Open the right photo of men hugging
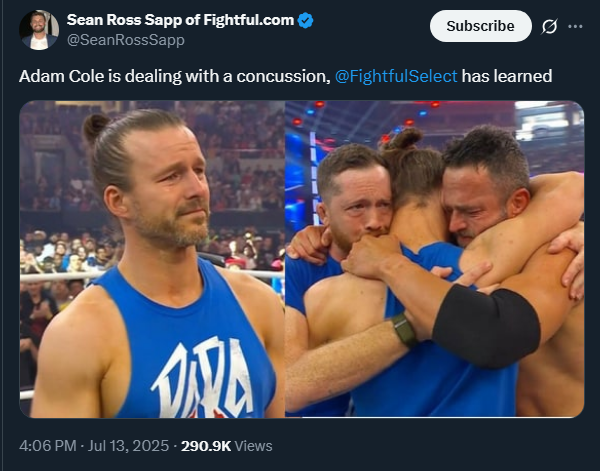The image size is (600, 471). point(434,258)
